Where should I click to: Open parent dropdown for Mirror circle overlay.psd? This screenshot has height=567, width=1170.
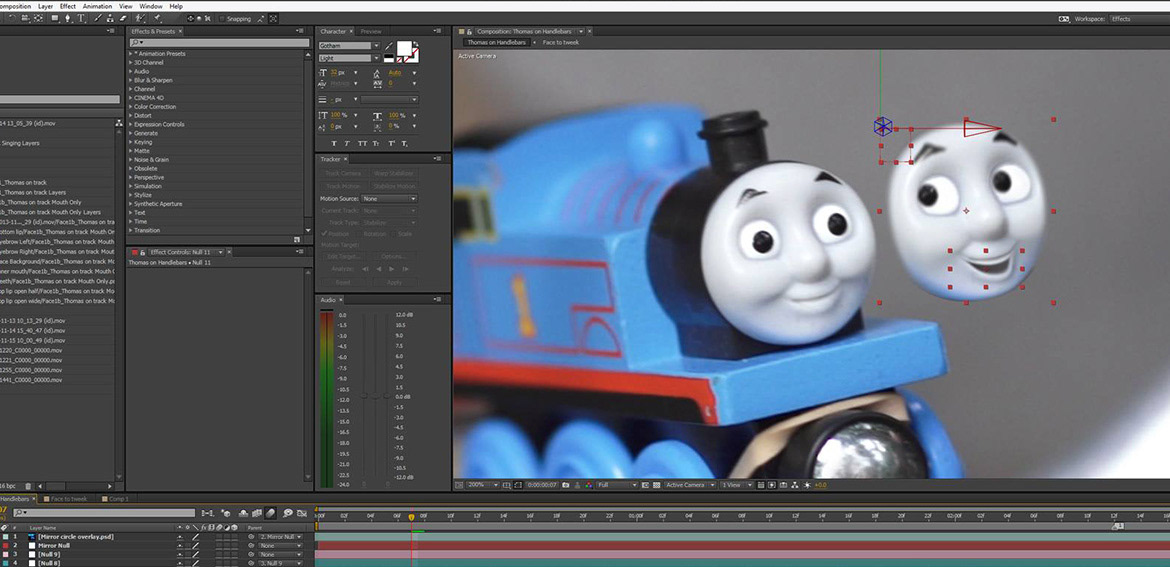[281, 536]
